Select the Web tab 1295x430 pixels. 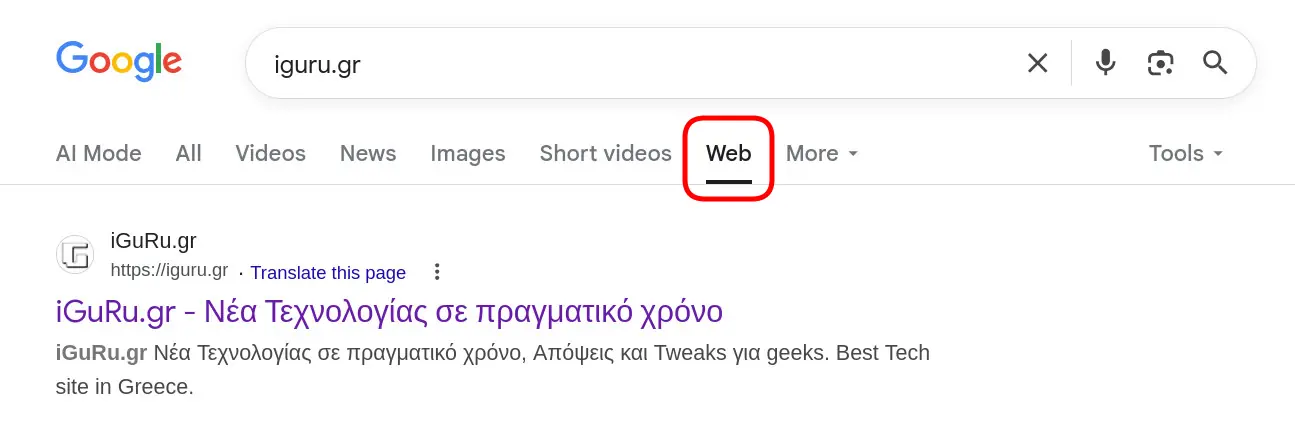(x=729, y=155)
